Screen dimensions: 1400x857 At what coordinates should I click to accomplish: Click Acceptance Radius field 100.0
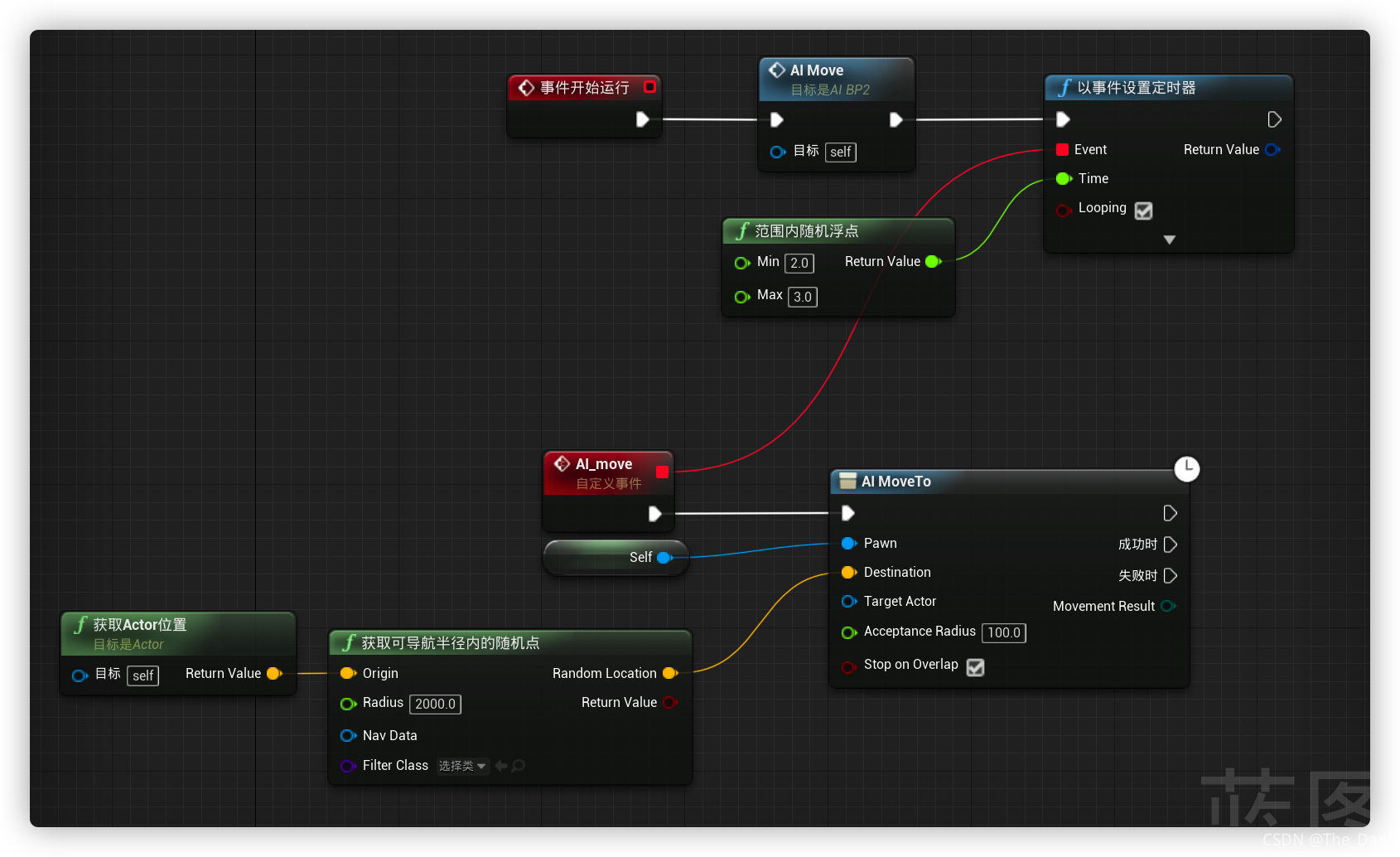[x=1004, y=632]
